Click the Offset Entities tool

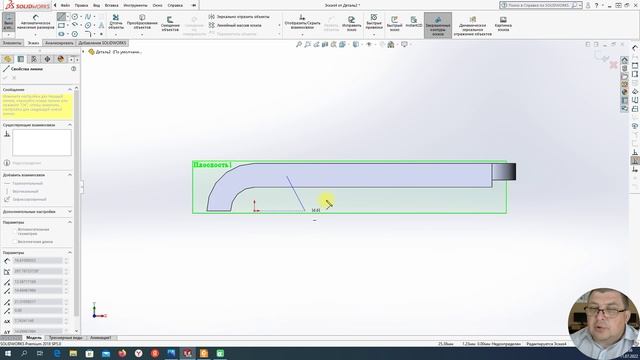point(170,24)
